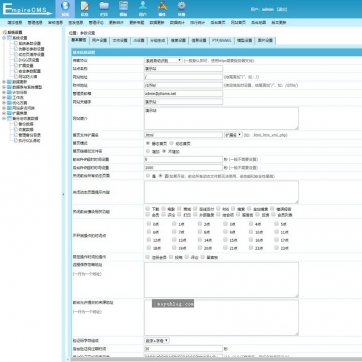Click the 系统设置 root icon atop the sidebar
The height and width of the screenshot is (362, 362).
point(4,32)
